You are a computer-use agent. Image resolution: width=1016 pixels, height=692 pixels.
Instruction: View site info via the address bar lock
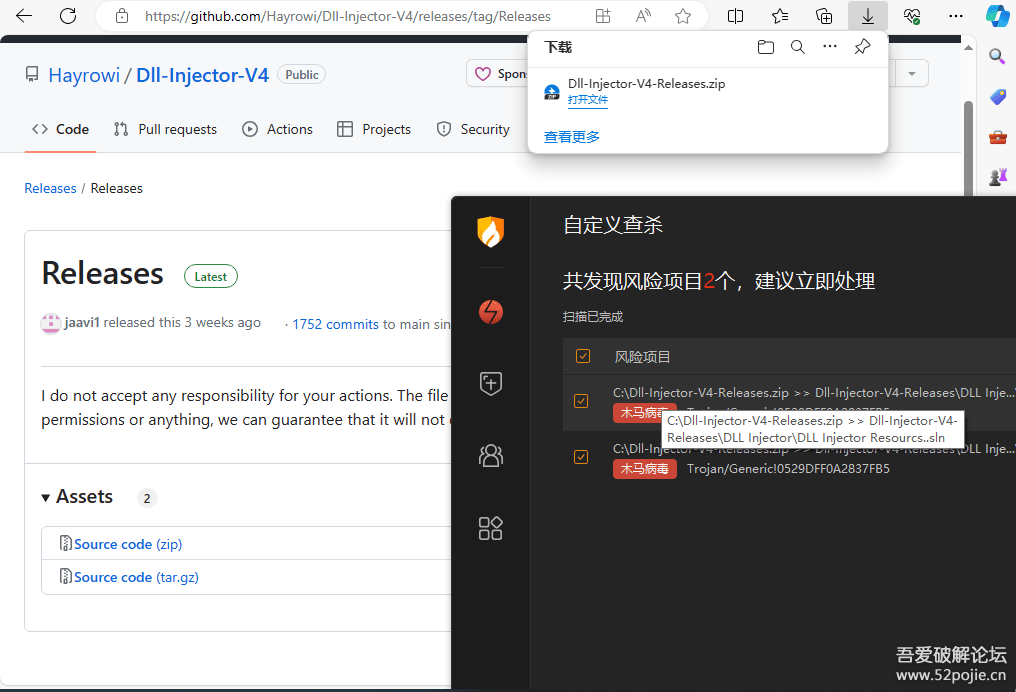coord(122,16)
